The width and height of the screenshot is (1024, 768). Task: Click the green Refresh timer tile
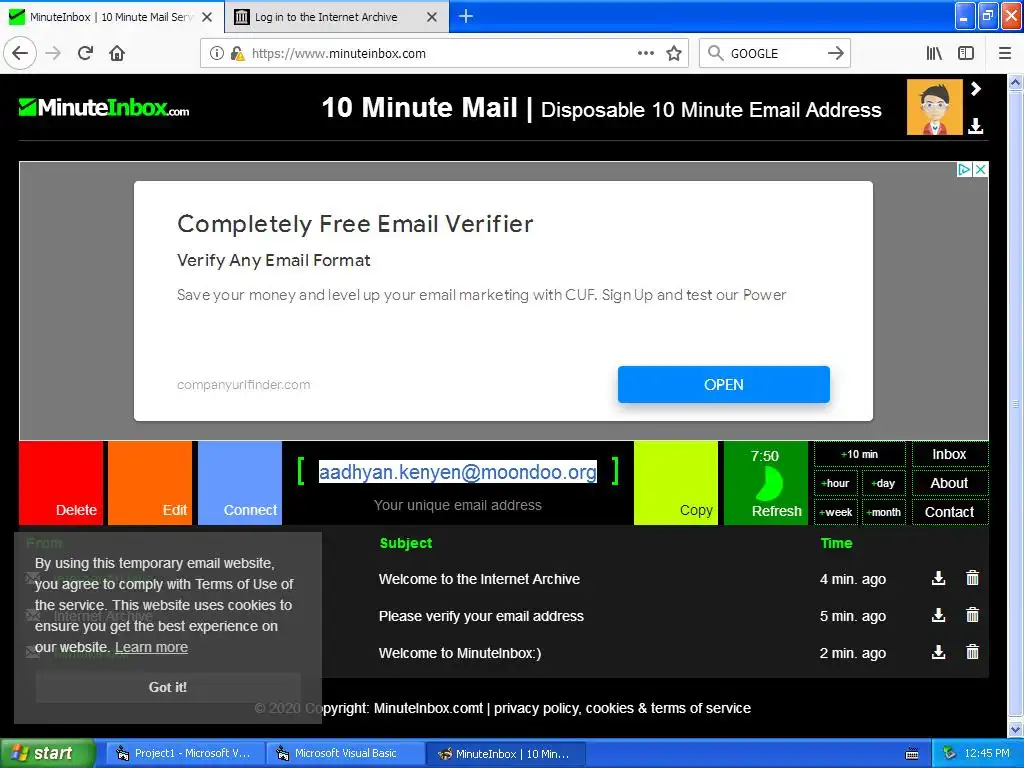766,483
